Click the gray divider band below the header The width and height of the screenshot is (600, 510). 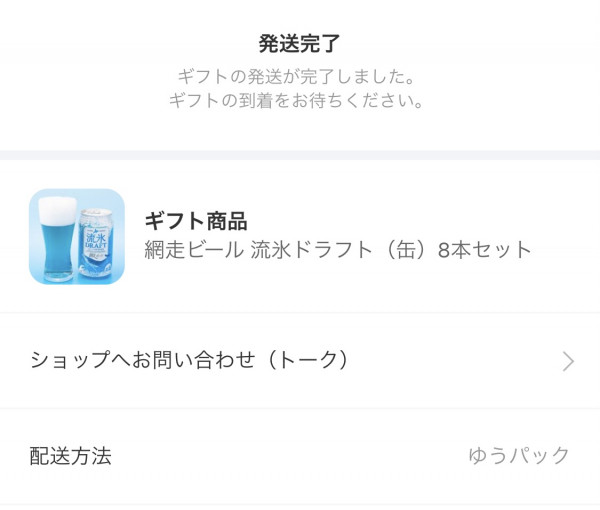click(x=300, y=155)
